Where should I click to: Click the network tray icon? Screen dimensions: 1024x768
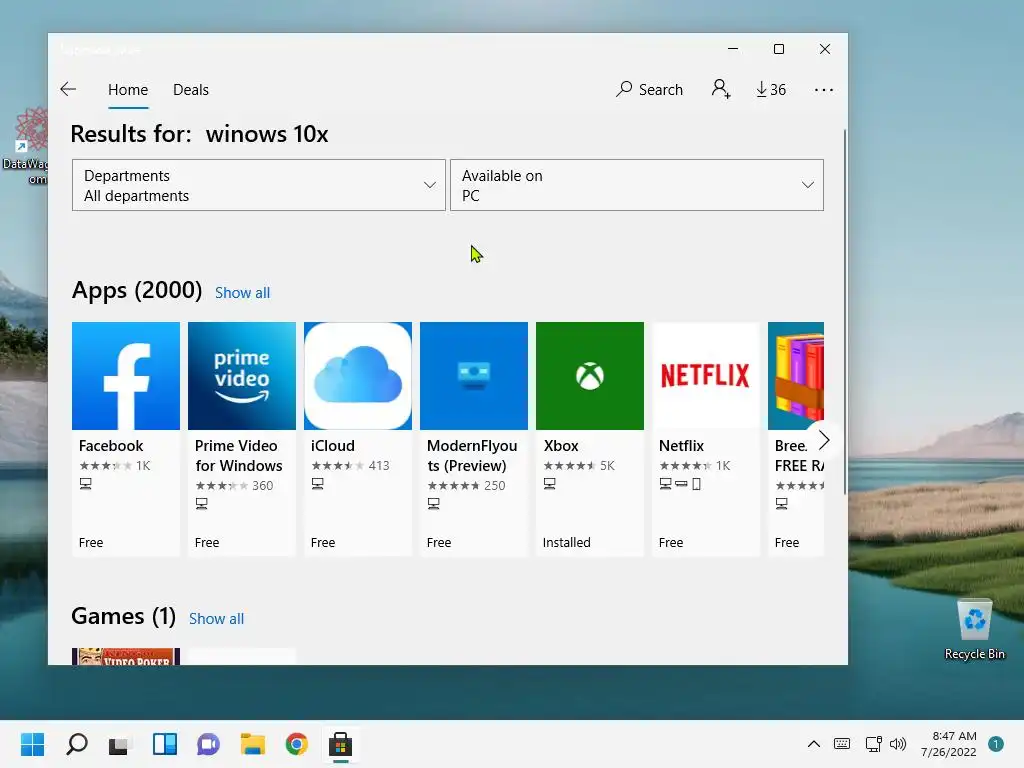(x=873, y=744)
